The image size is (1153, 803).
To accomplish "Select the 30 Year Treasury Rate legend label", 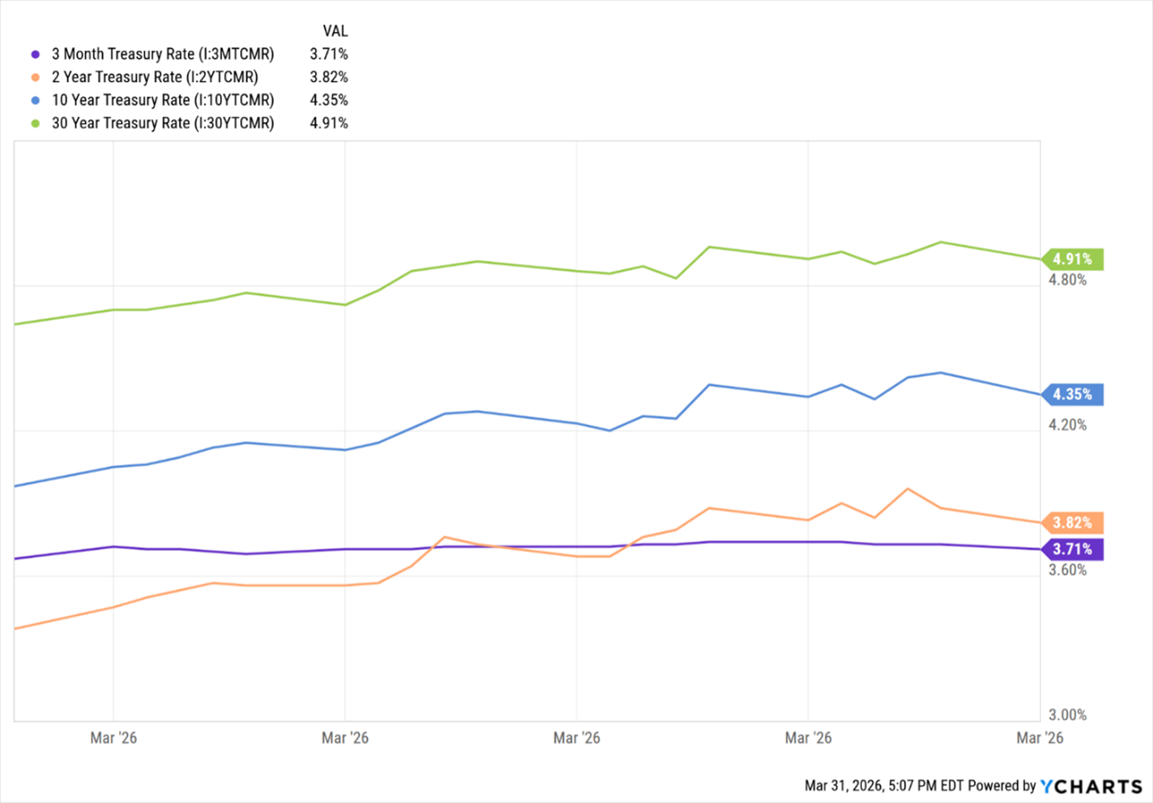I will click(160, 122).
